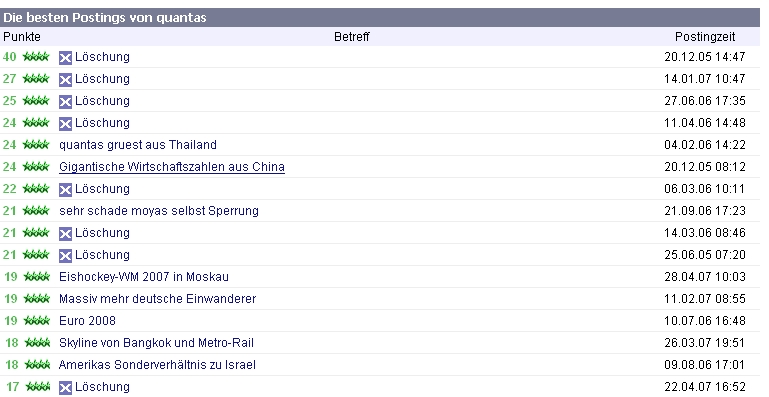The height and width of the screenshot is (397, 769).
Task: Click the X icon on the 17-point posting
Action: (65, 388)
